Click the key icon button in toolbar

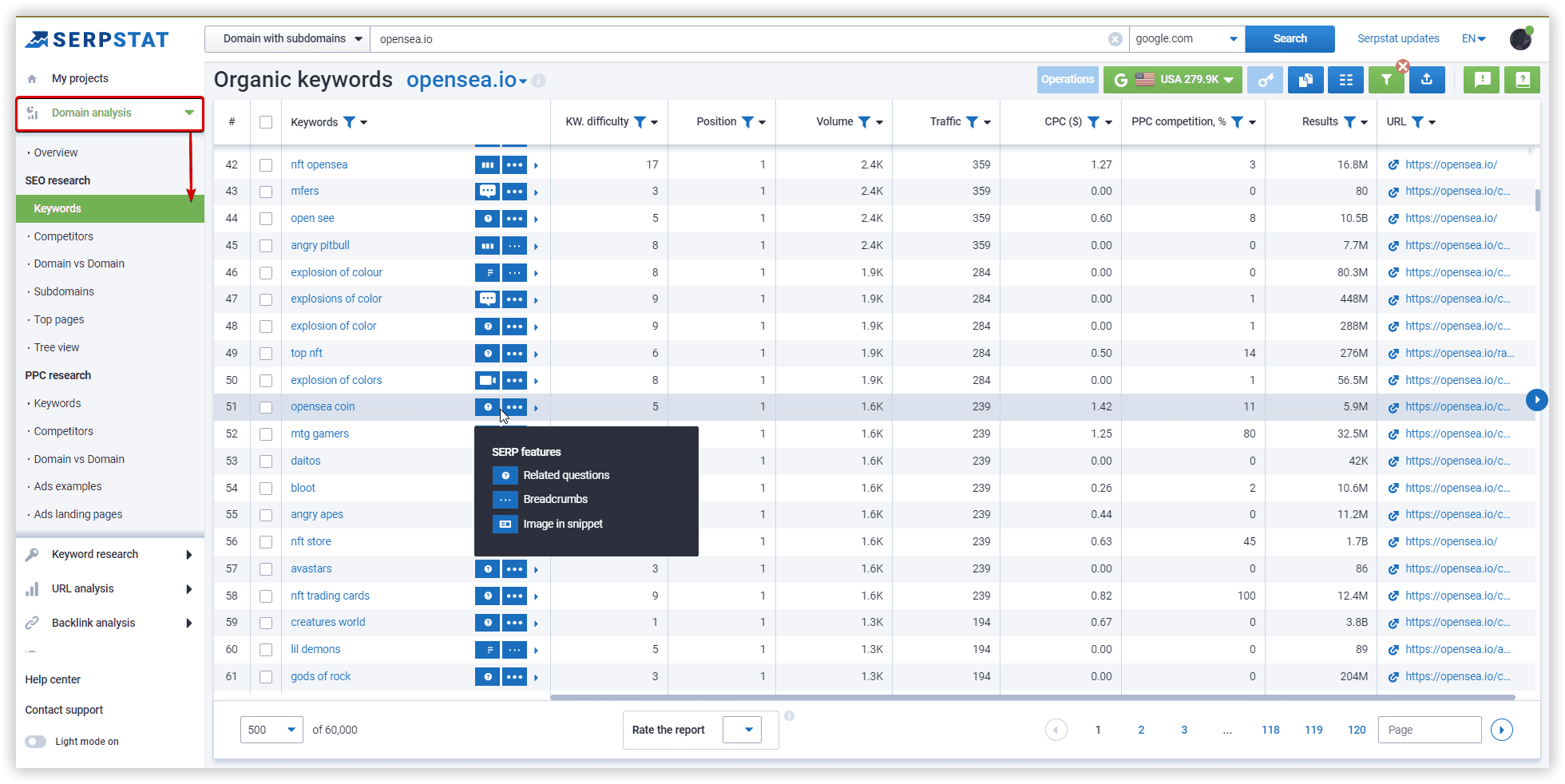1265,80
